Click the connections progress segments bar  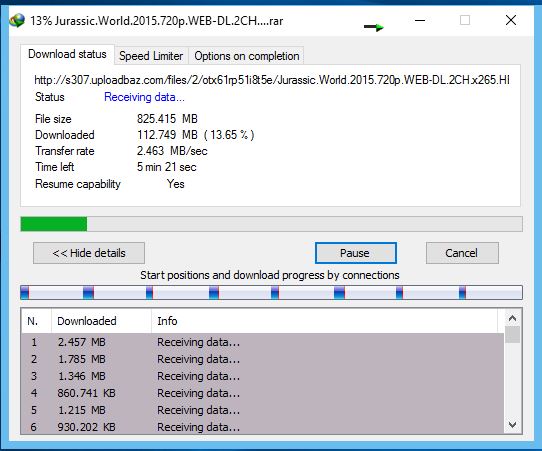pyautogui.click(x=271, y=292)
